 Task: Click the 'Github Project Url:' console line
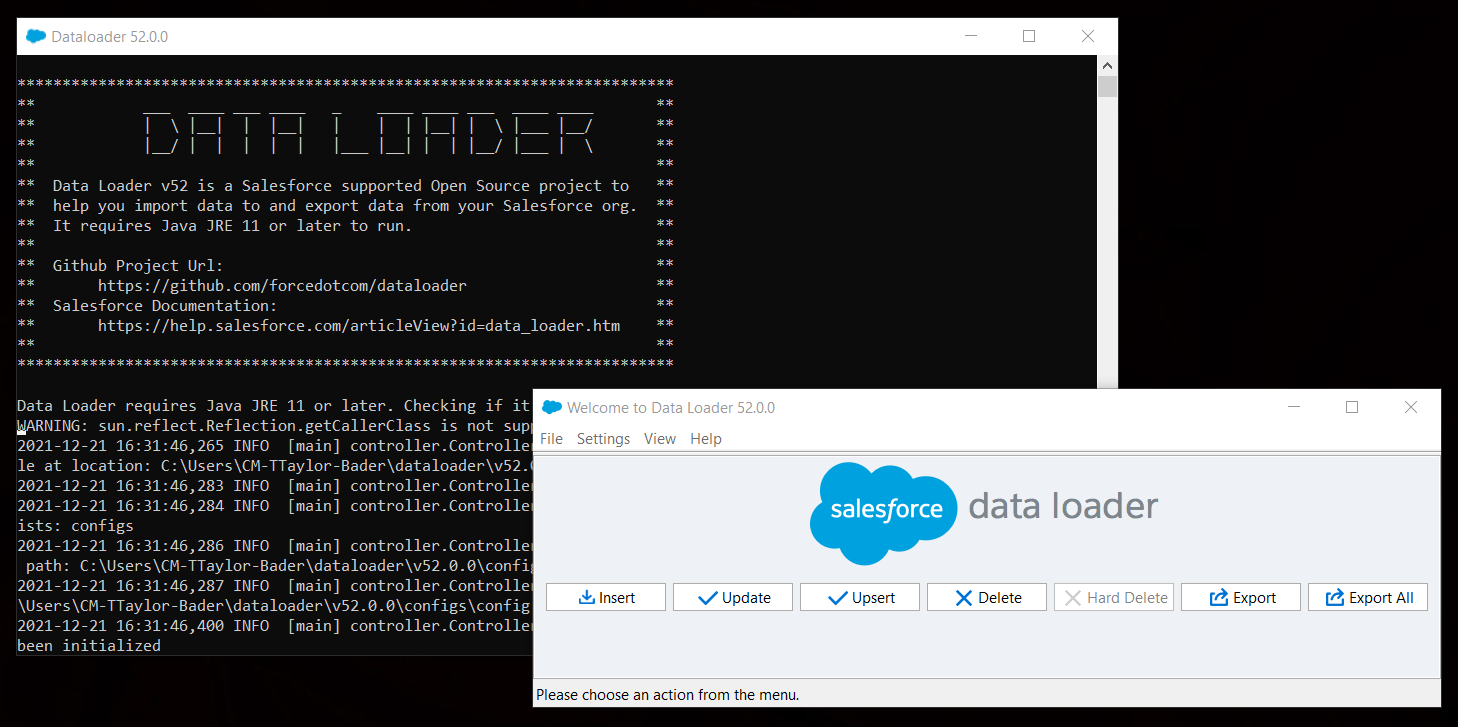(138, 265)
